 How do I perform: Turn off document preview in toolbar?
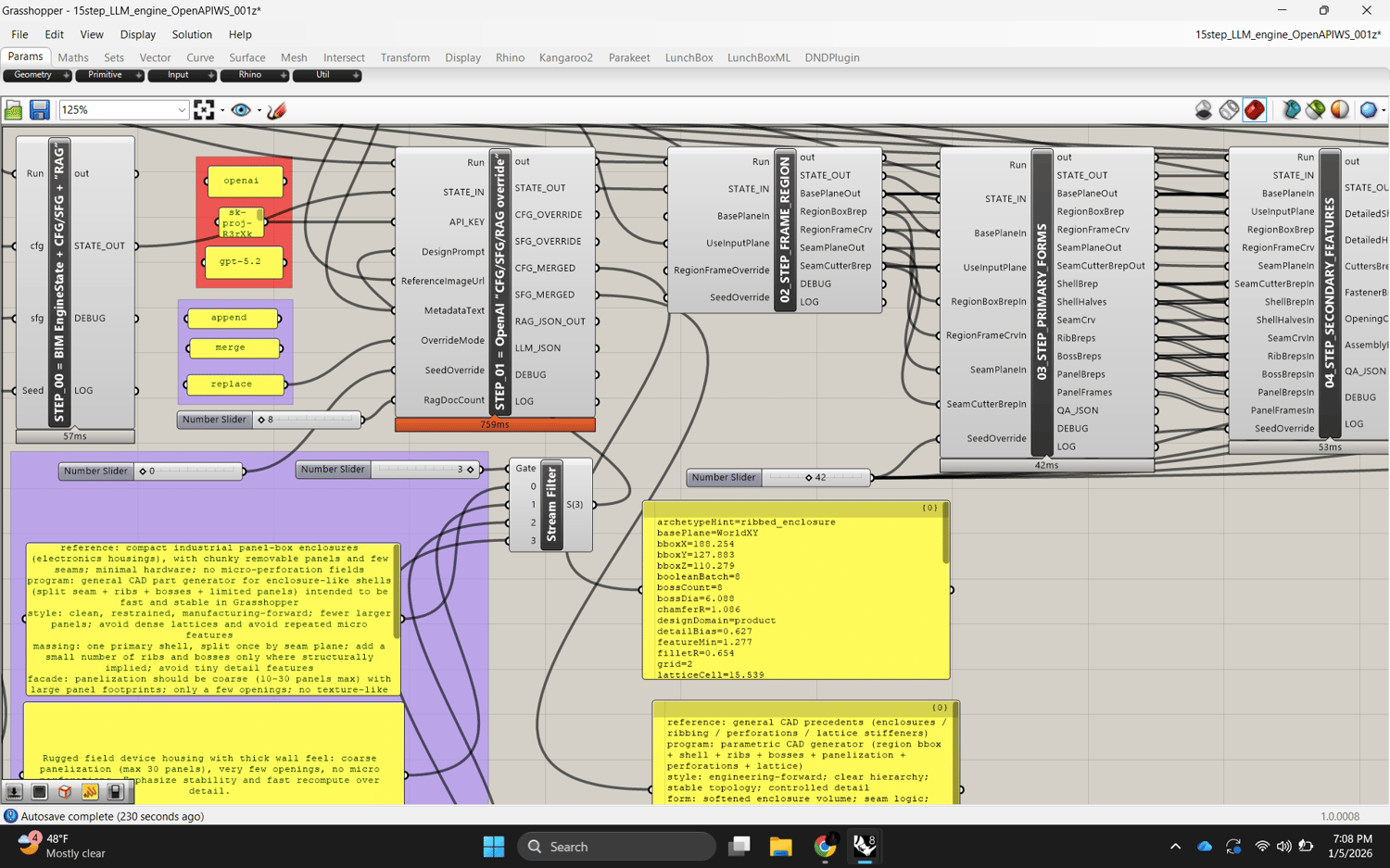(1203, 110)
